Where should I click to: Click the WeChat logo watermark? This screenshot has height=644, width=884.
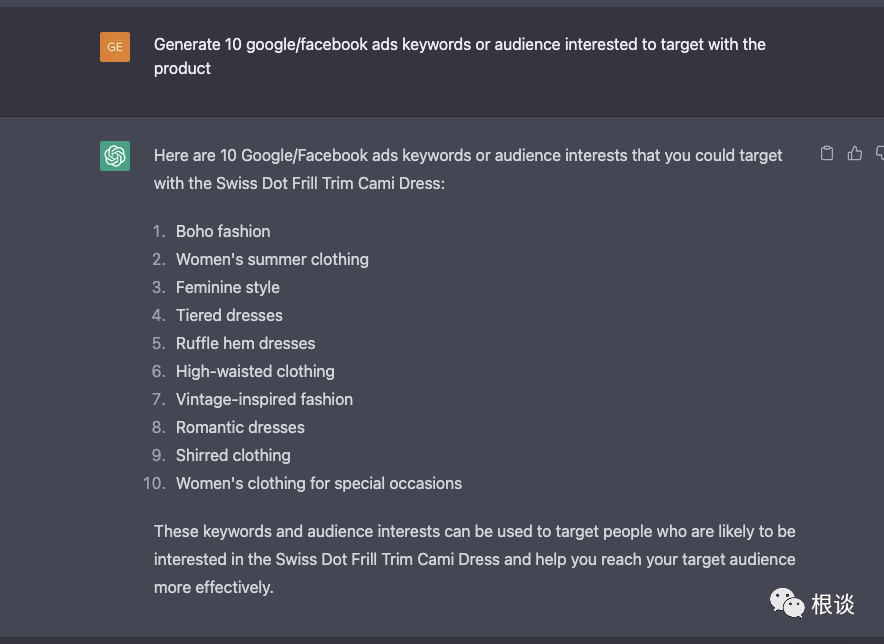click(x=786, y=602)
